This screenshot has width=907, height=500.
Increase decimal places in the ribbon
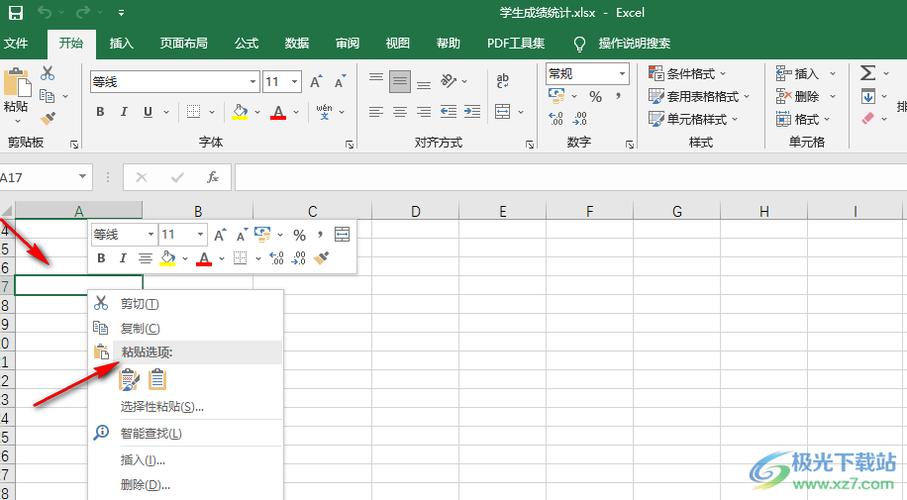coord(556,119)
